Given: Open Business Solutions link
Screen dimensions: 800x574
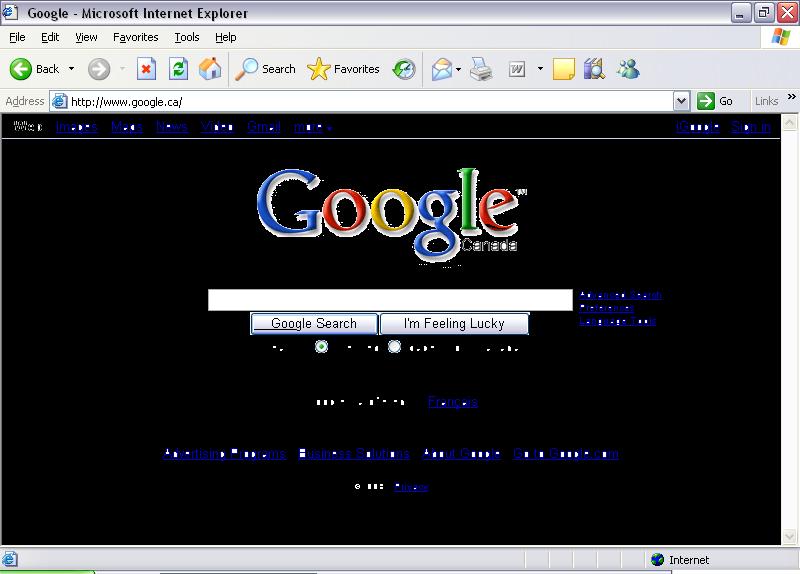Looking at the screenshot, I should tap(354, 454).
